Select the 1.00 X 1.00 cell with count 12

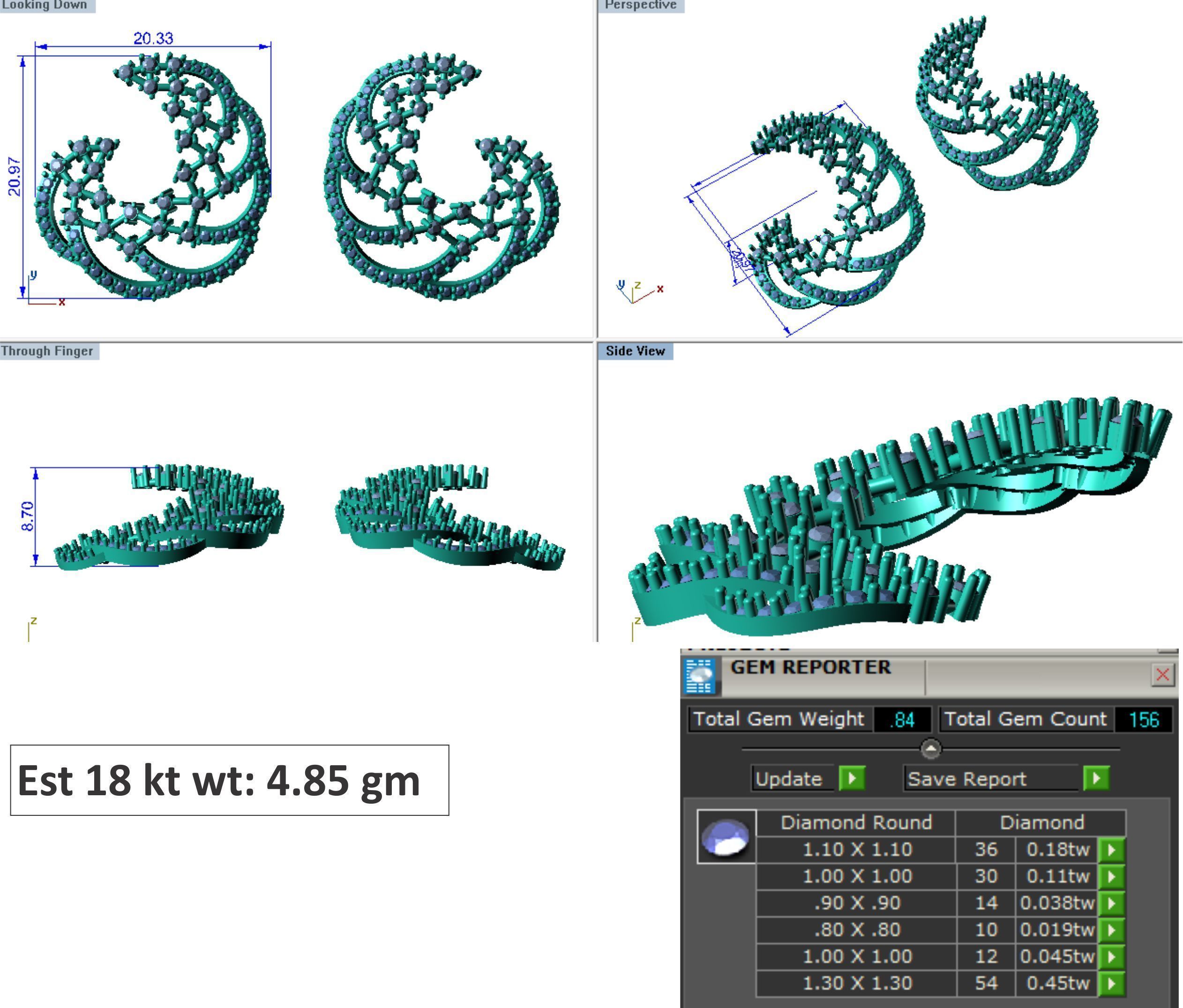click(857, 957)
